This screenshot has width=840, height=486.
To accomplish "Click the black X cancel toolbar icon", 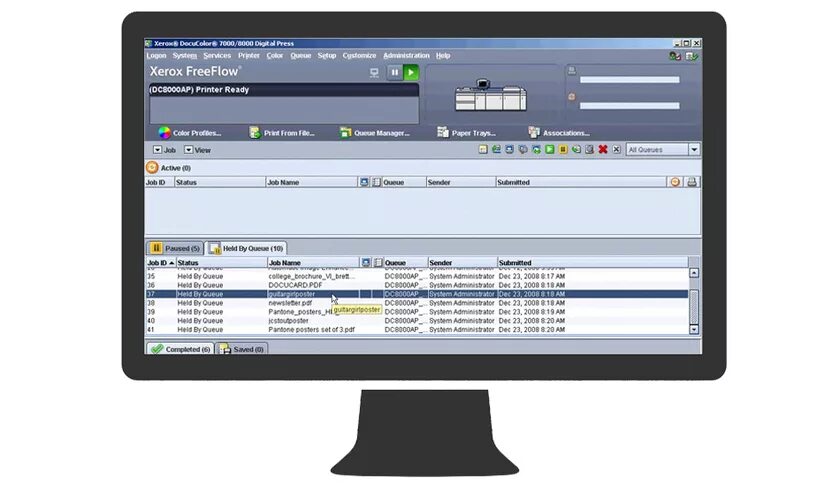I will (616, 149).
